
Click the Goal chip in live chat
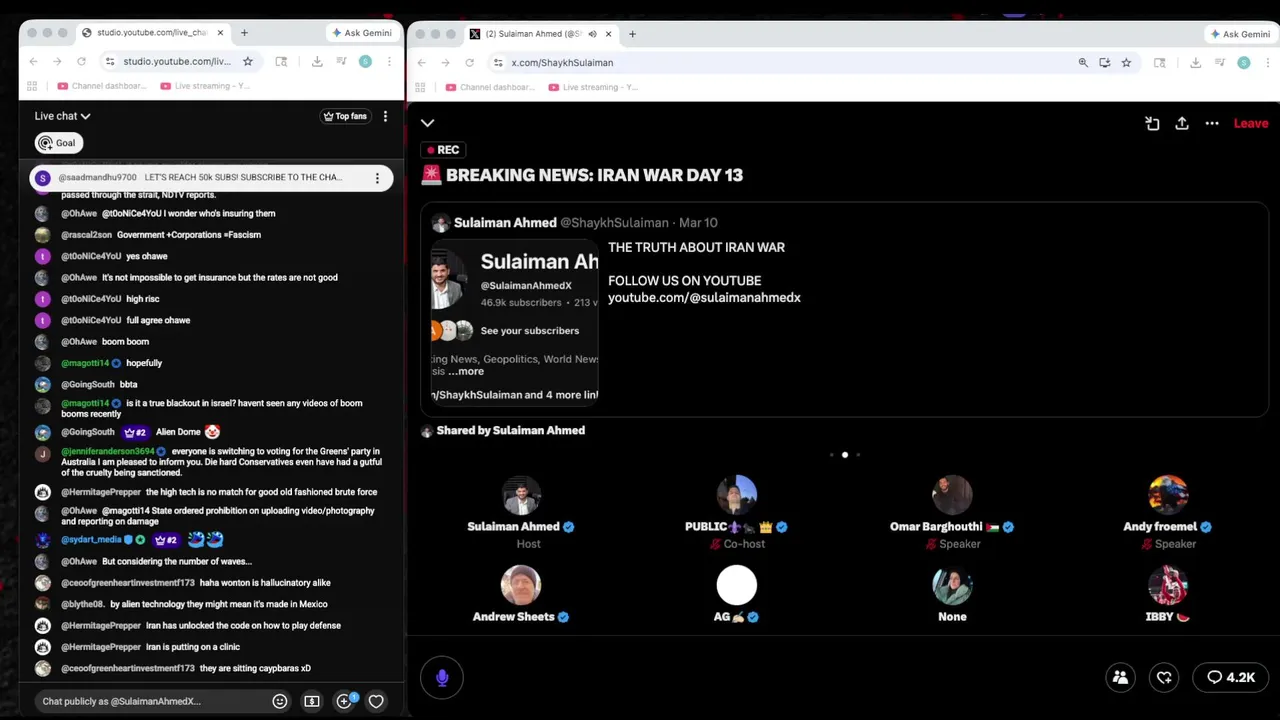pyautogui.click(x=58, y=143)
